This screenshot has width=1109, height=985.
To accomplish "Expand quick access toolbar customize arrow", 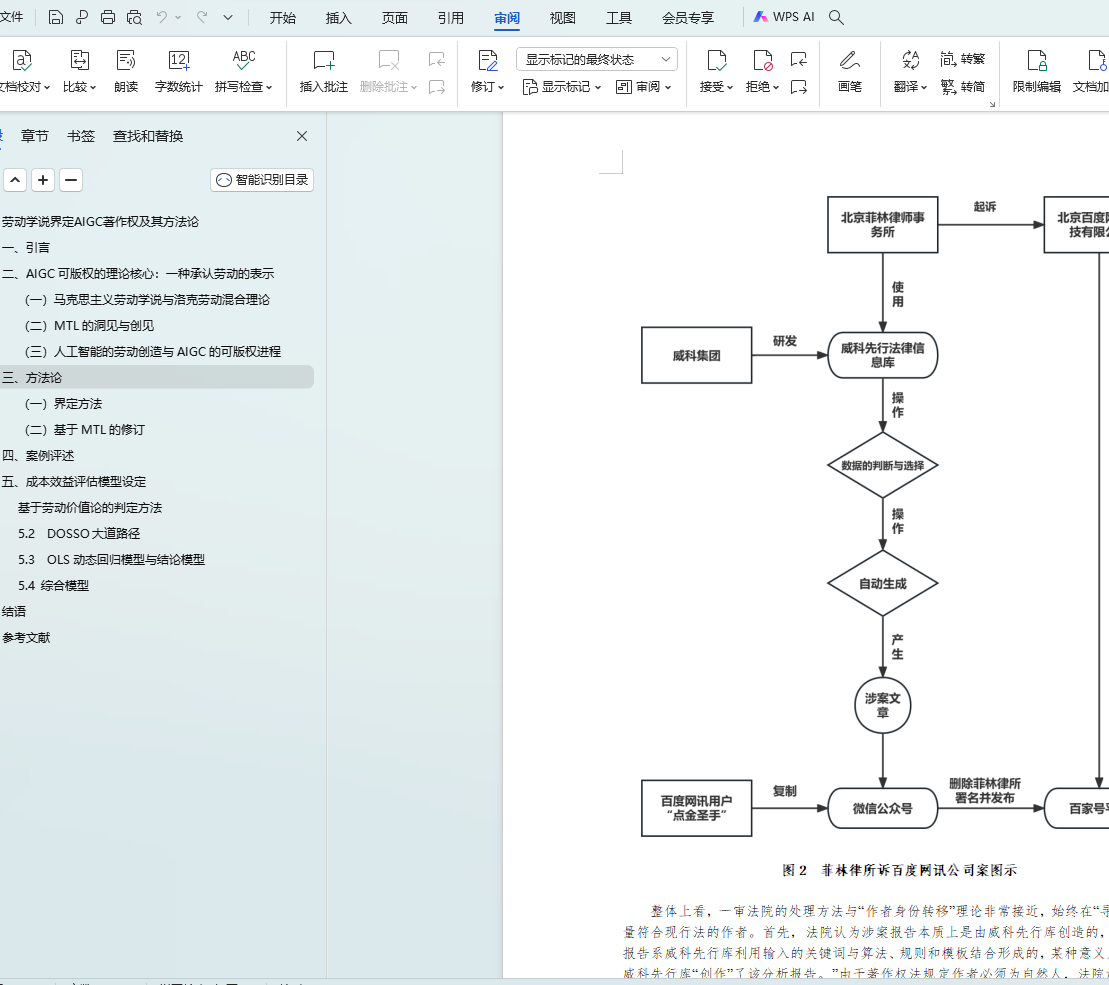I will coord(228,18).
